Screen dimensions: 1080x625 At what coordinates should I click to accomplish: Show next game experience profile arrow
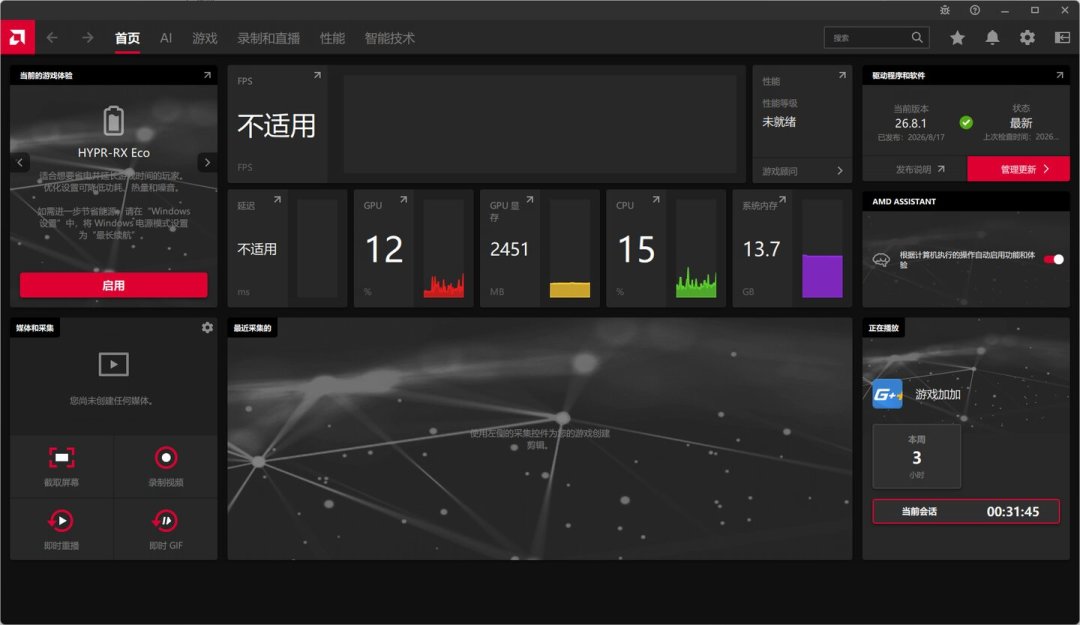[x=207, y=163]
